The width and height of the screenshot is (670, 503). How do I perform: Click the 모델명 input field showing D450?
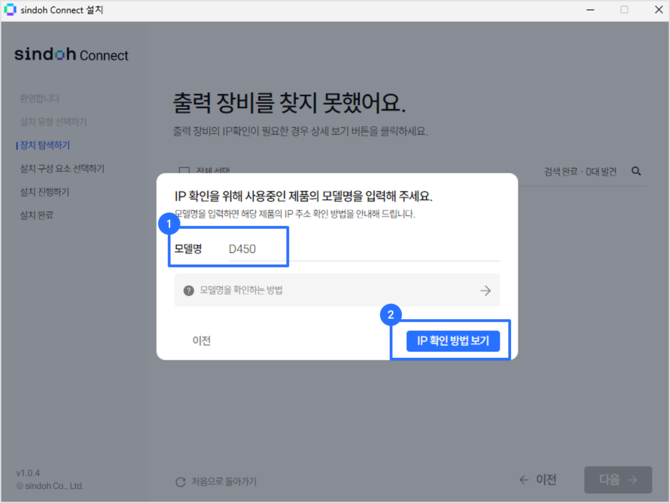tap(363, 249)
